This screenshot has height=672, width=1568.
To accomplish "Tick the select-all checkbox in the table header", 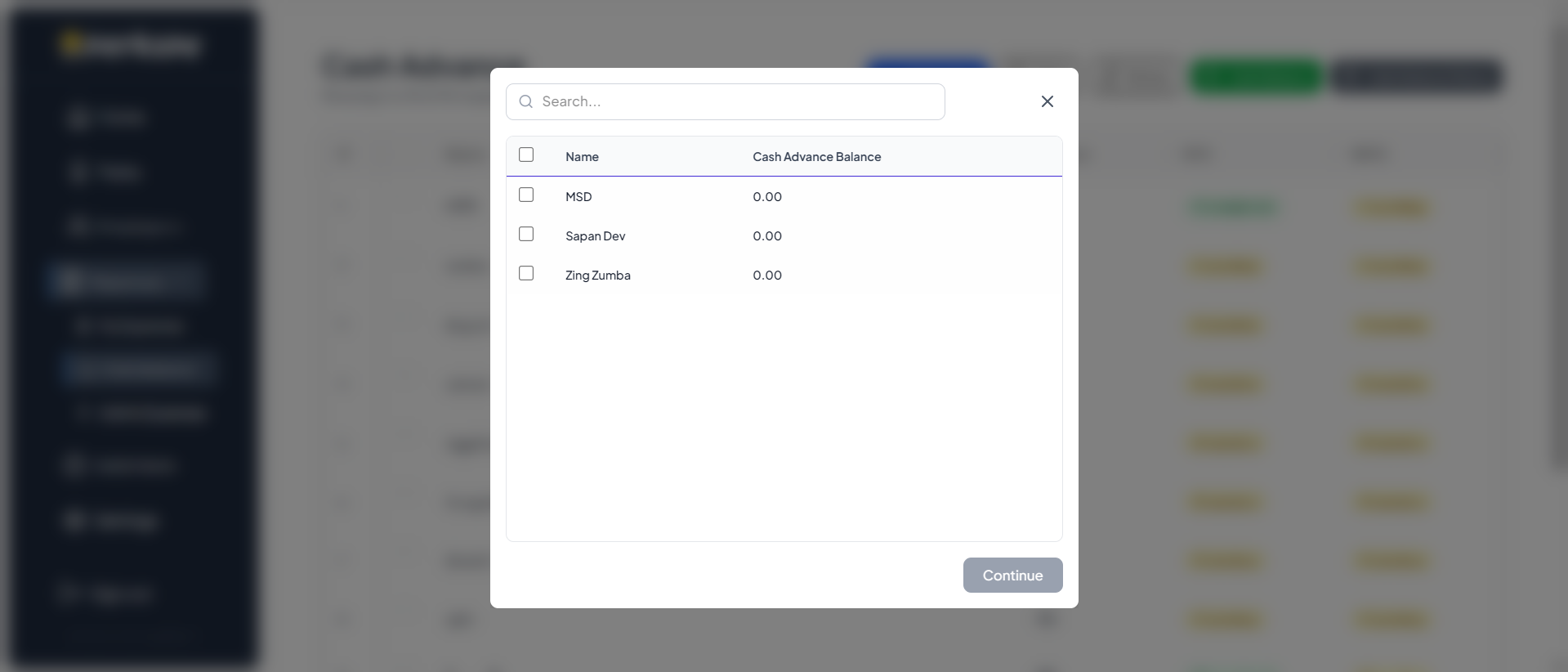I will click(526, 155).
